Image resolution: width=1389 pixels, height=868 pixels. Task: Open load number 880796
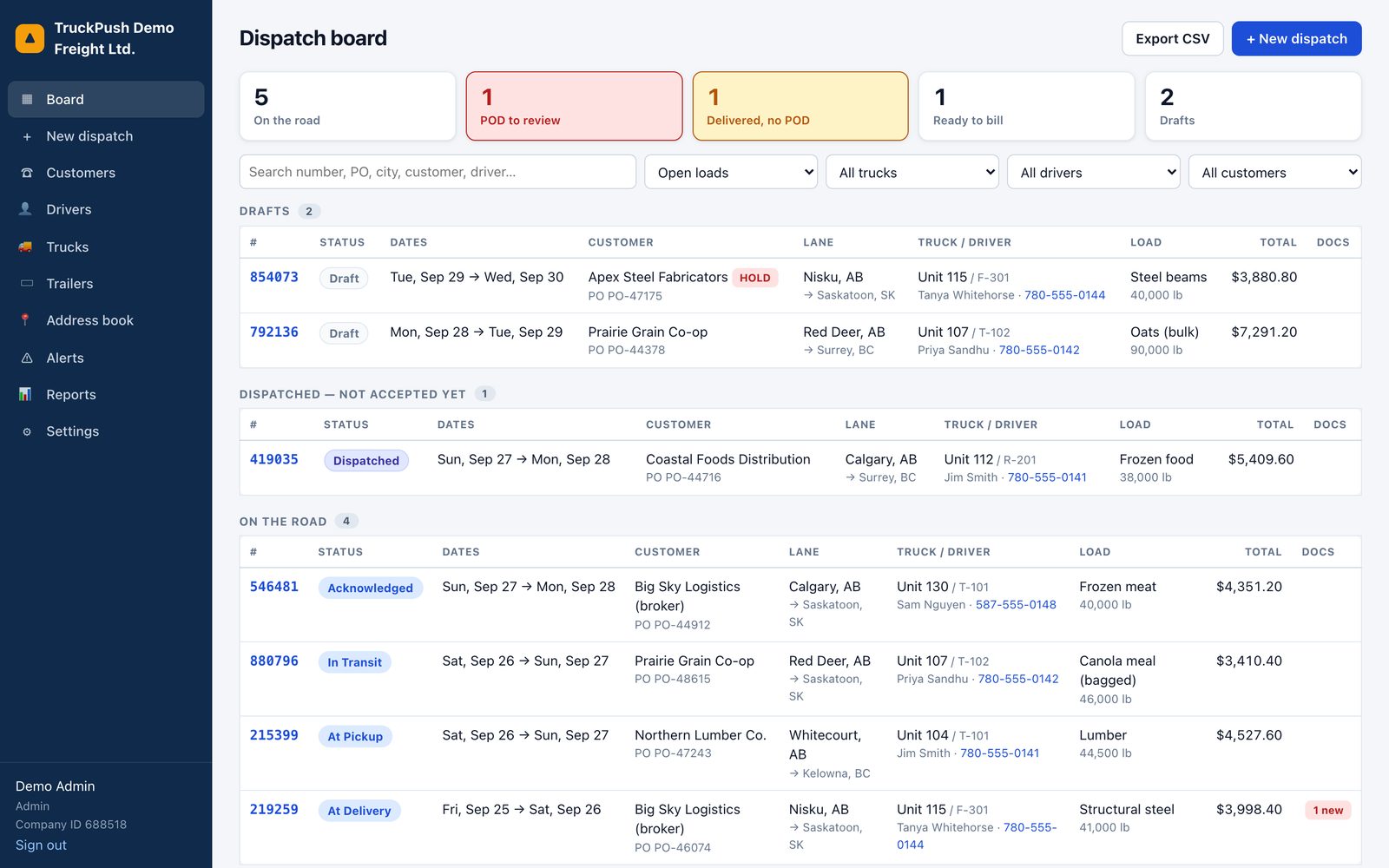pyautogui.click(x=274, y=661)
